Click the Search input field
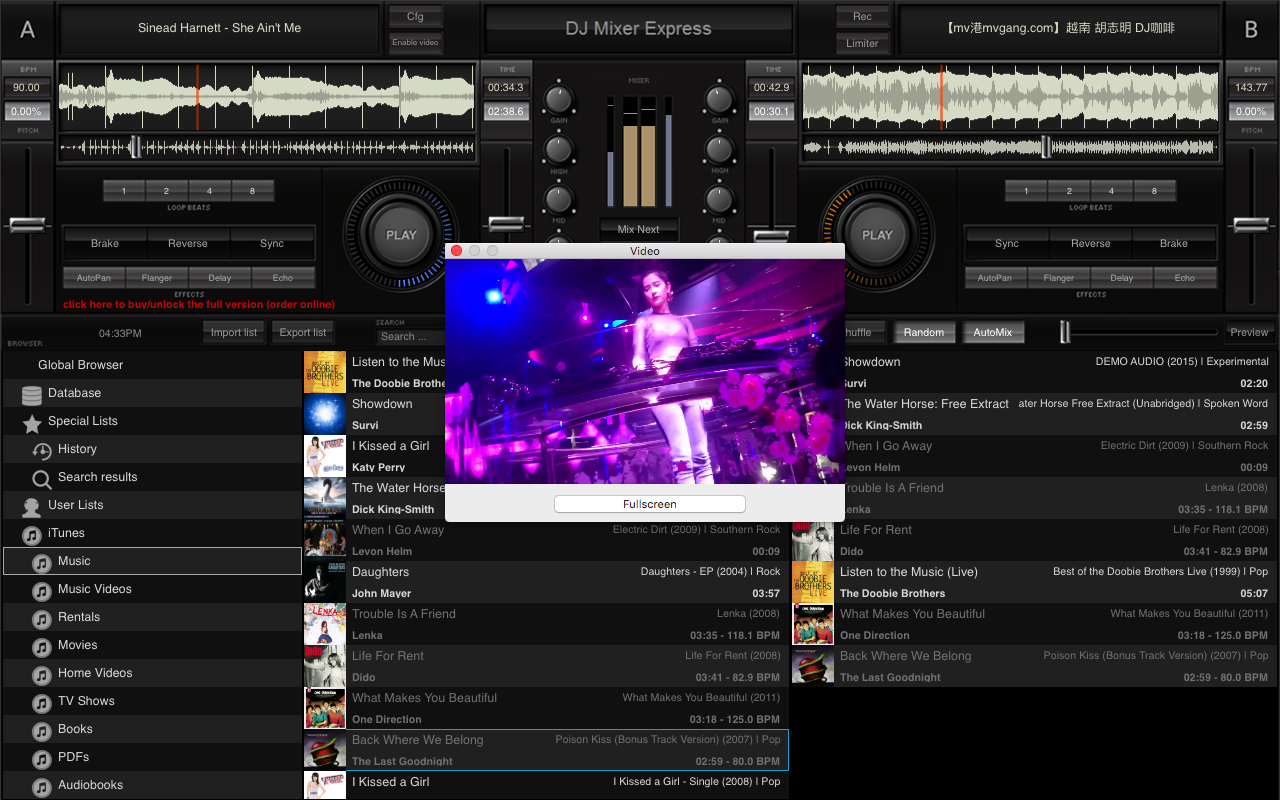This screenshot has height=800, width=1280. (408, 336)
